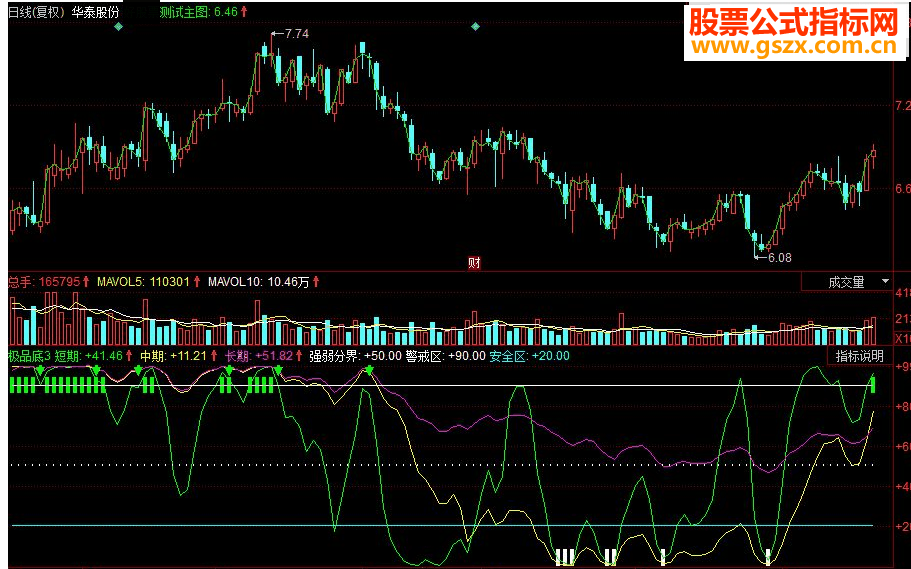Click the red up arrow beside 测试主图 6.46
Viewport: 911px width, 569px height.
[x=244, y=12]
